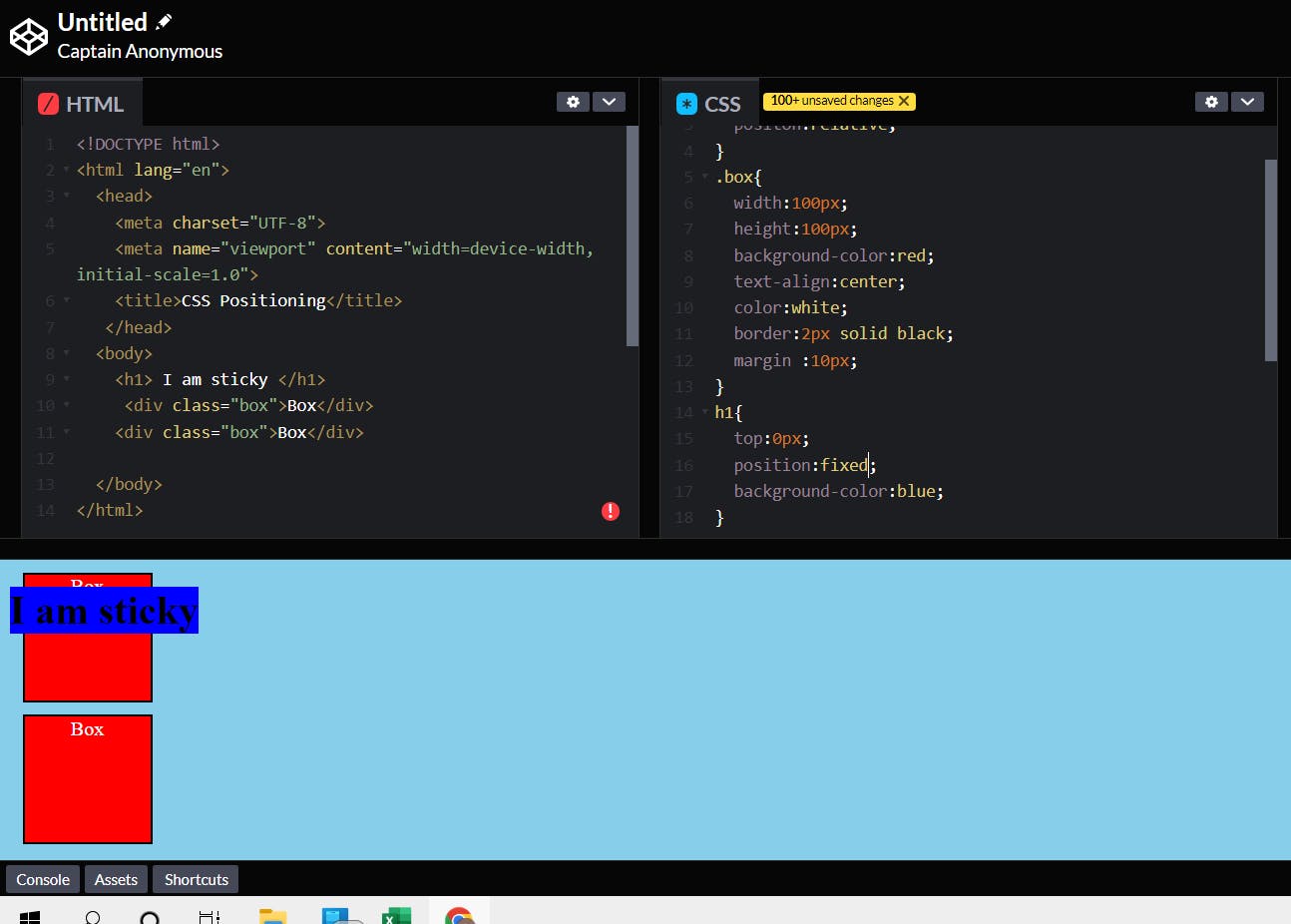This screenshot has height=924, width=1291.
Task: Select the CSS editor tab
Action: click(x=709, y=104)
